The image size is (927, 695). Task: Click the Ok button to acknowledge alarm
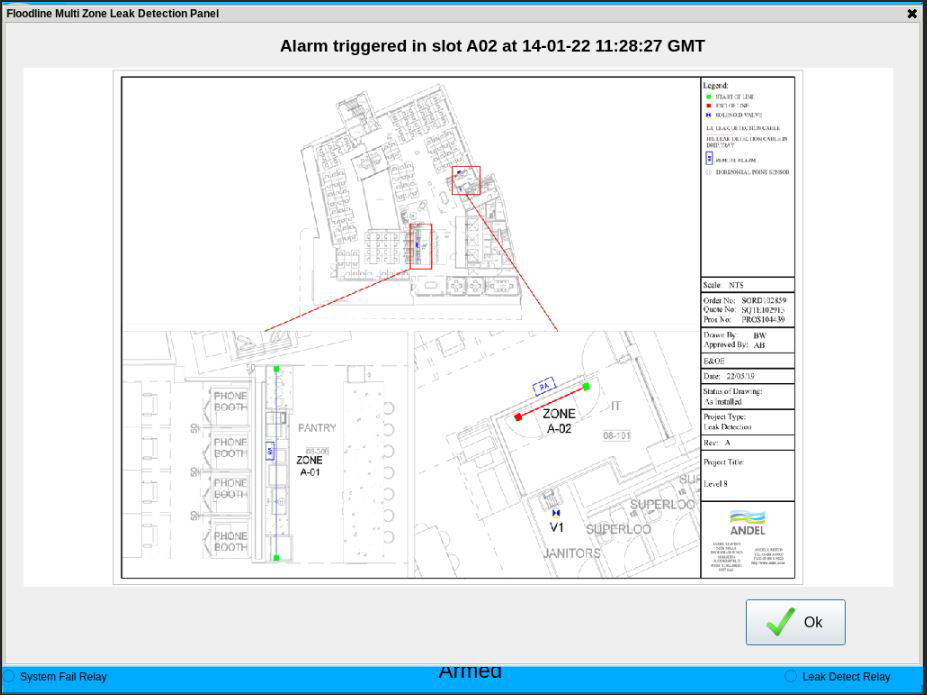point(795,622)
